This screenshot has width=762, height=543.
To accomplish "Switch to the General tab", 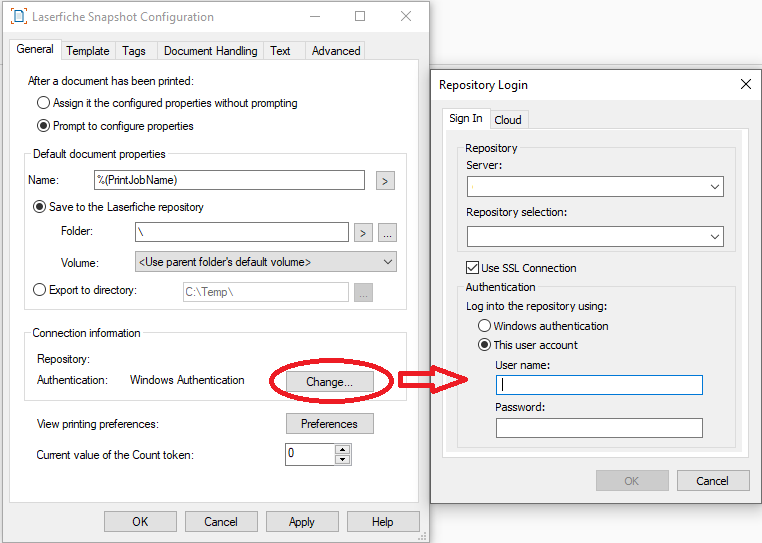I will pos(35,50).
